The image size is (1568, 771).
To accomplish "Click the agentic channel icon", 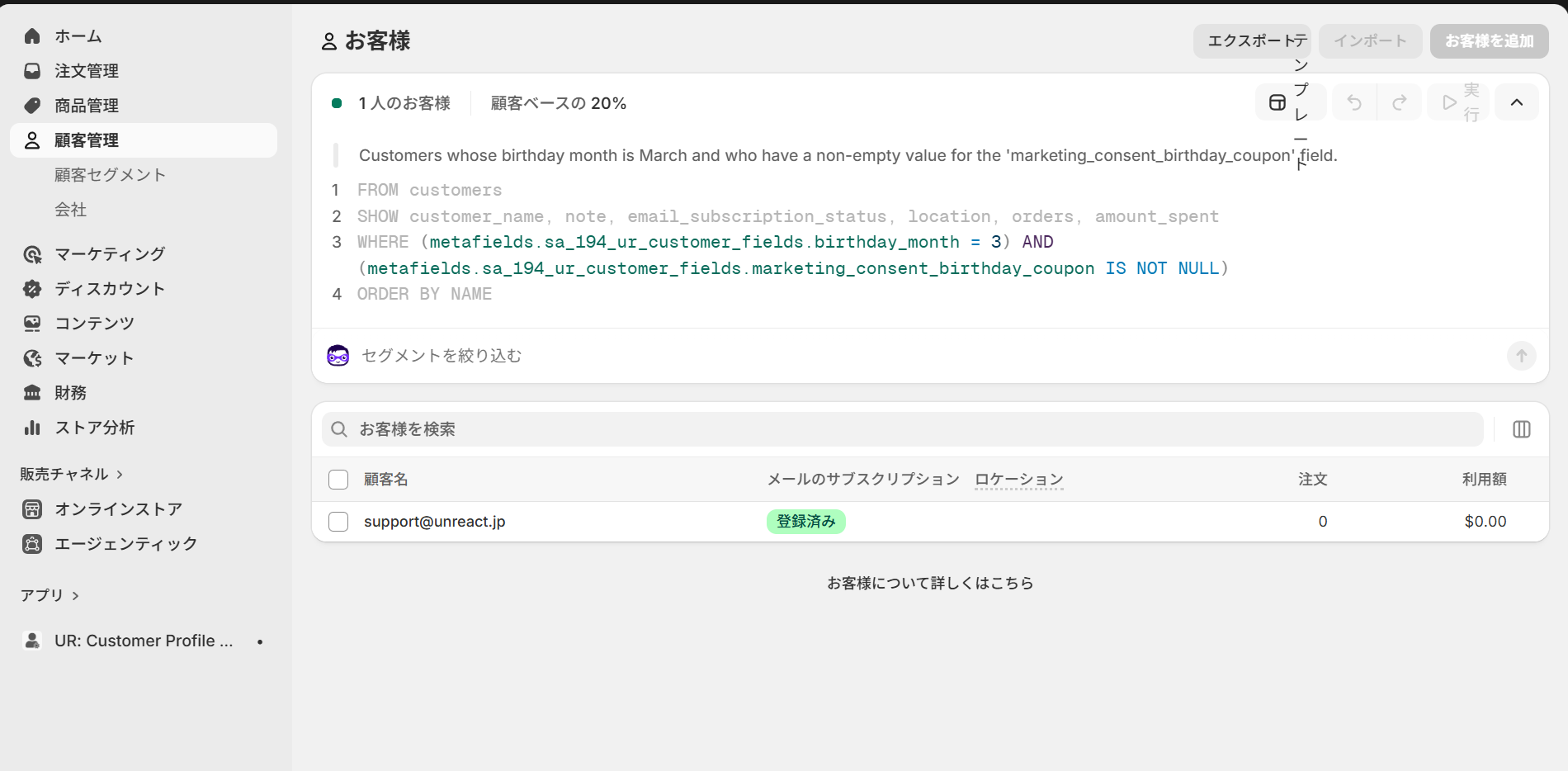I will pos(32,544).
